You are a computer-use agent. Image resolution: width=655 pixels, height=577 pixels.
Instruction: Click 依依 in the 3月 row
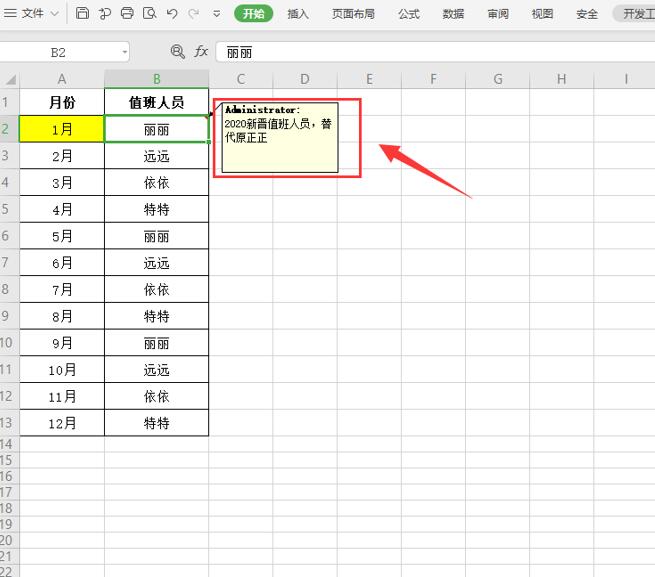tap(157, 183)
